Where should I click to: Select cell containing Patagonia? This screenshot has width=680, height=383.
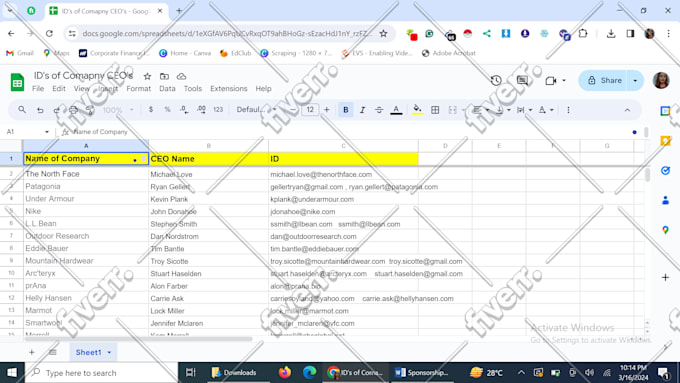pyautogui.click(x=86, y=187)
